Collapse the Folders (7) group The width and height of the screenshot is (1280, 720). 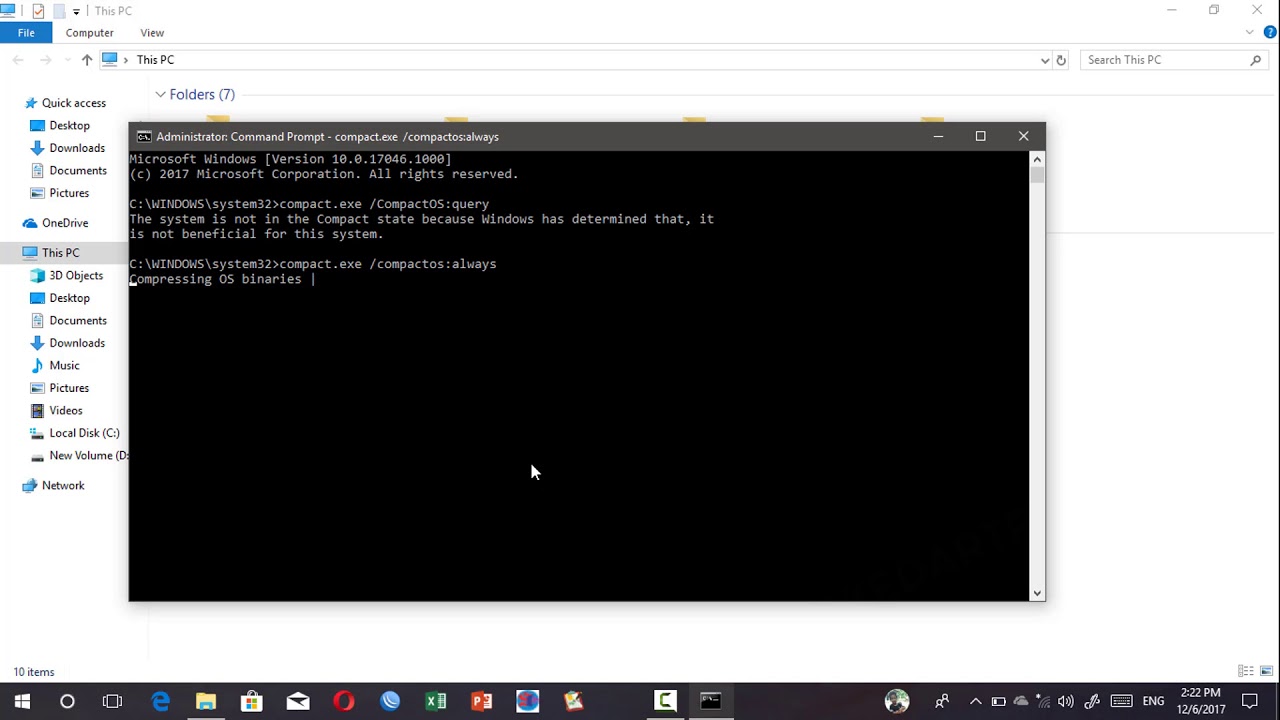160,94
